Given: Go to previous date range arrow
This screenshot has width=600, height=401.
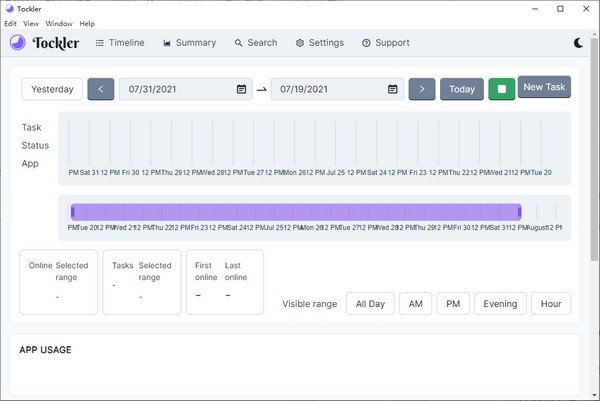Looking at the screenshot, I should coord(101,89).
